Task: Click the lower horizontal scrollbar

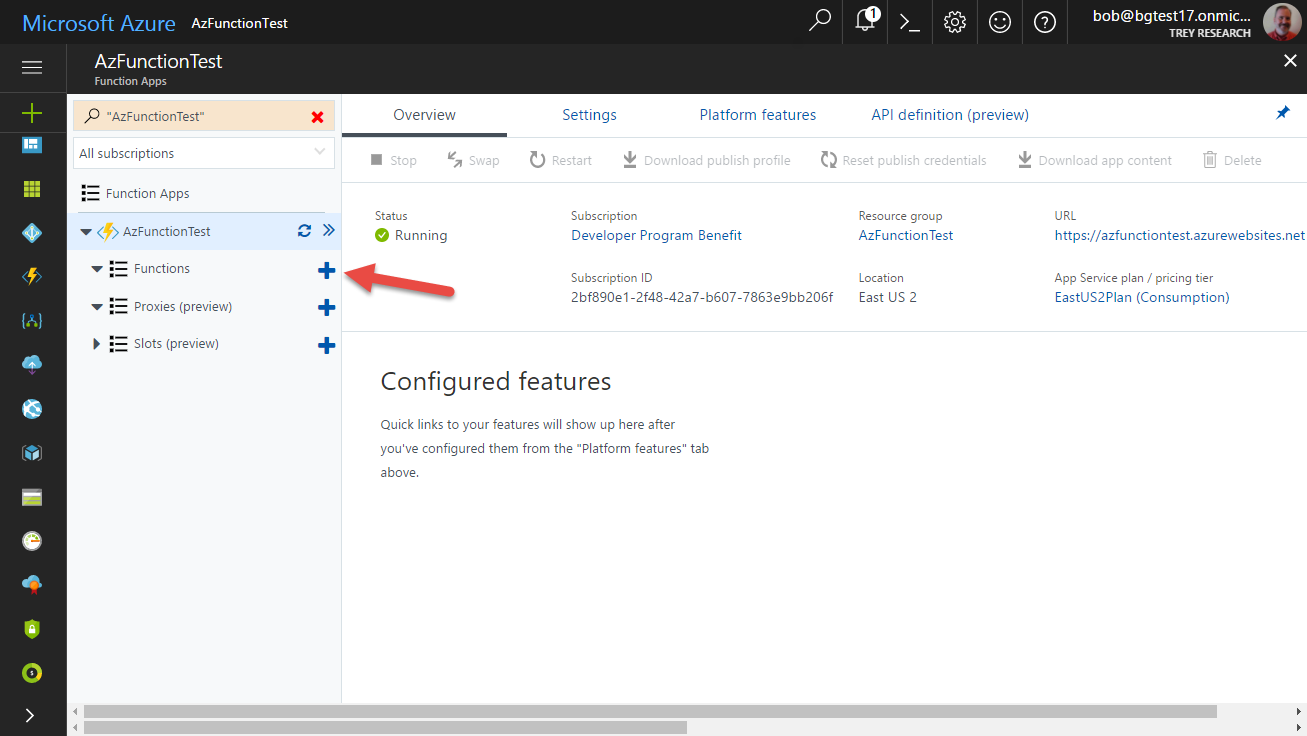Action: [385, 728]
